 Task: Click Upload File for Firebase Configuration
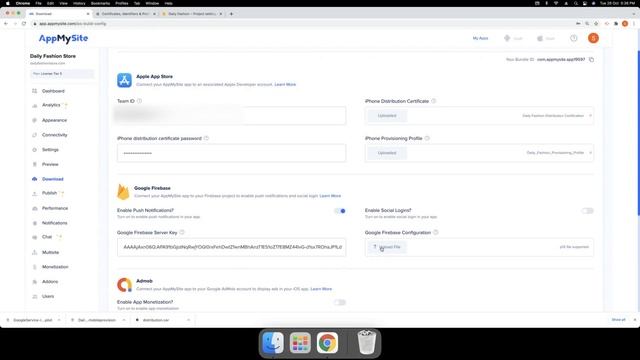[387, 247]
